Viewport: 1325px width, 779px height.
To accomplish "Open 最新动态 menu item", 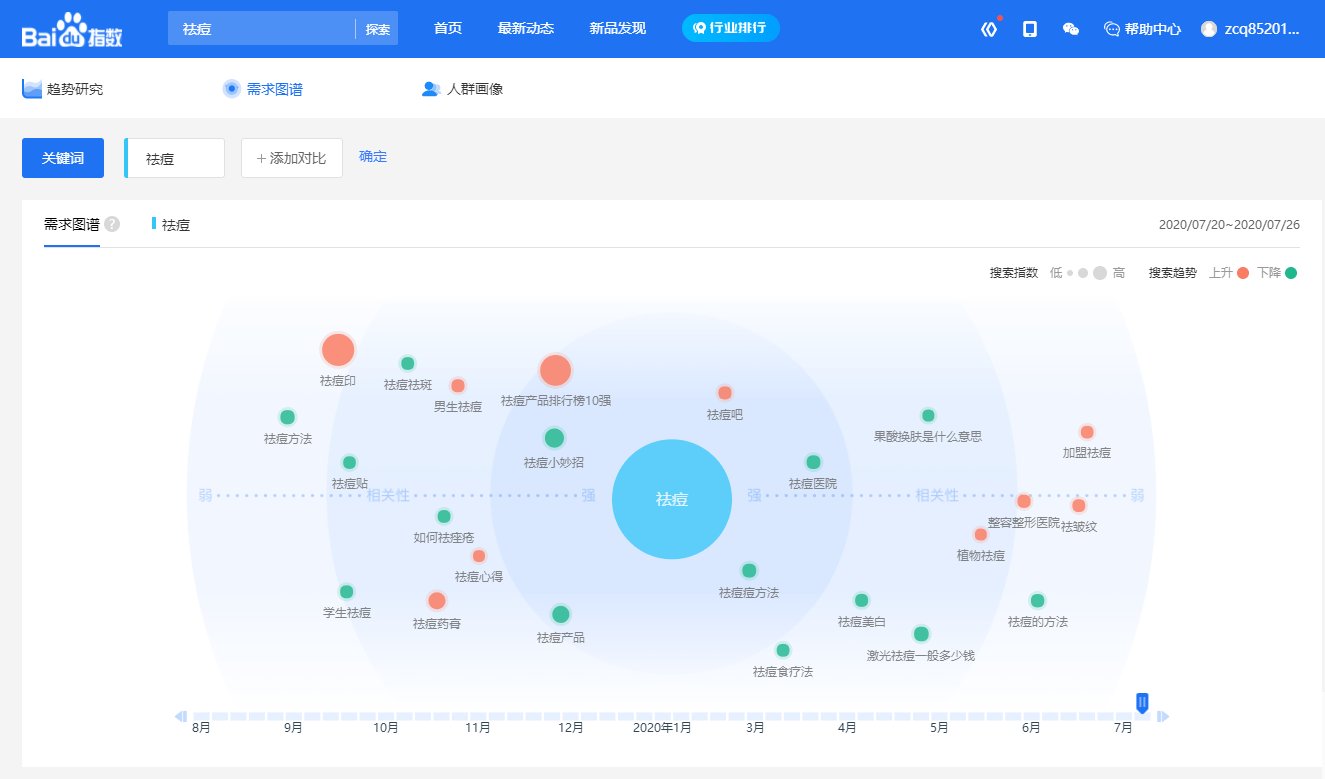I will pyautogui.click(x=526, y=28).
